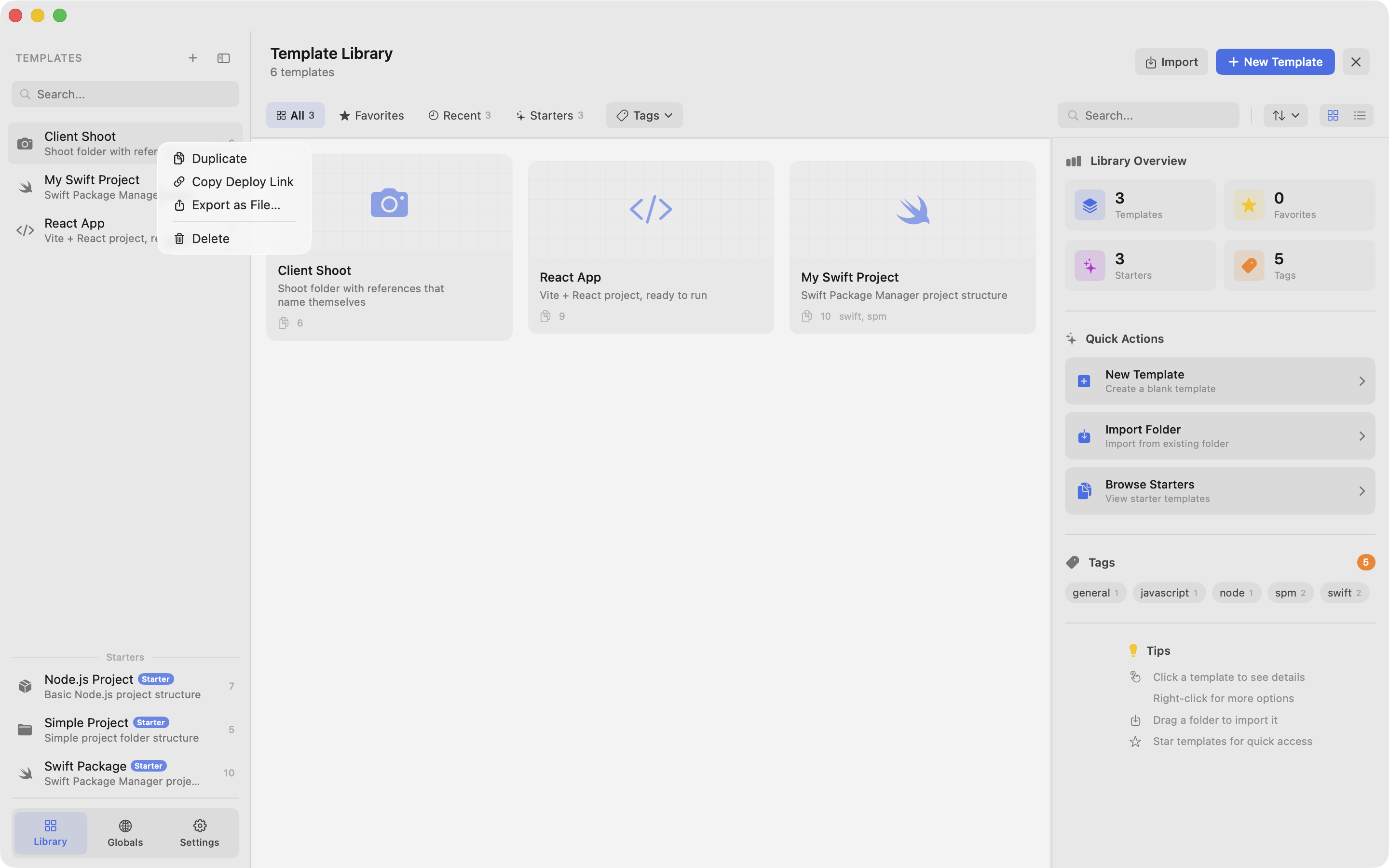1389x868 pixels.
Task: Choose Duplicate from the context menu
Action: pyautogui.click(x=234, y=159)
